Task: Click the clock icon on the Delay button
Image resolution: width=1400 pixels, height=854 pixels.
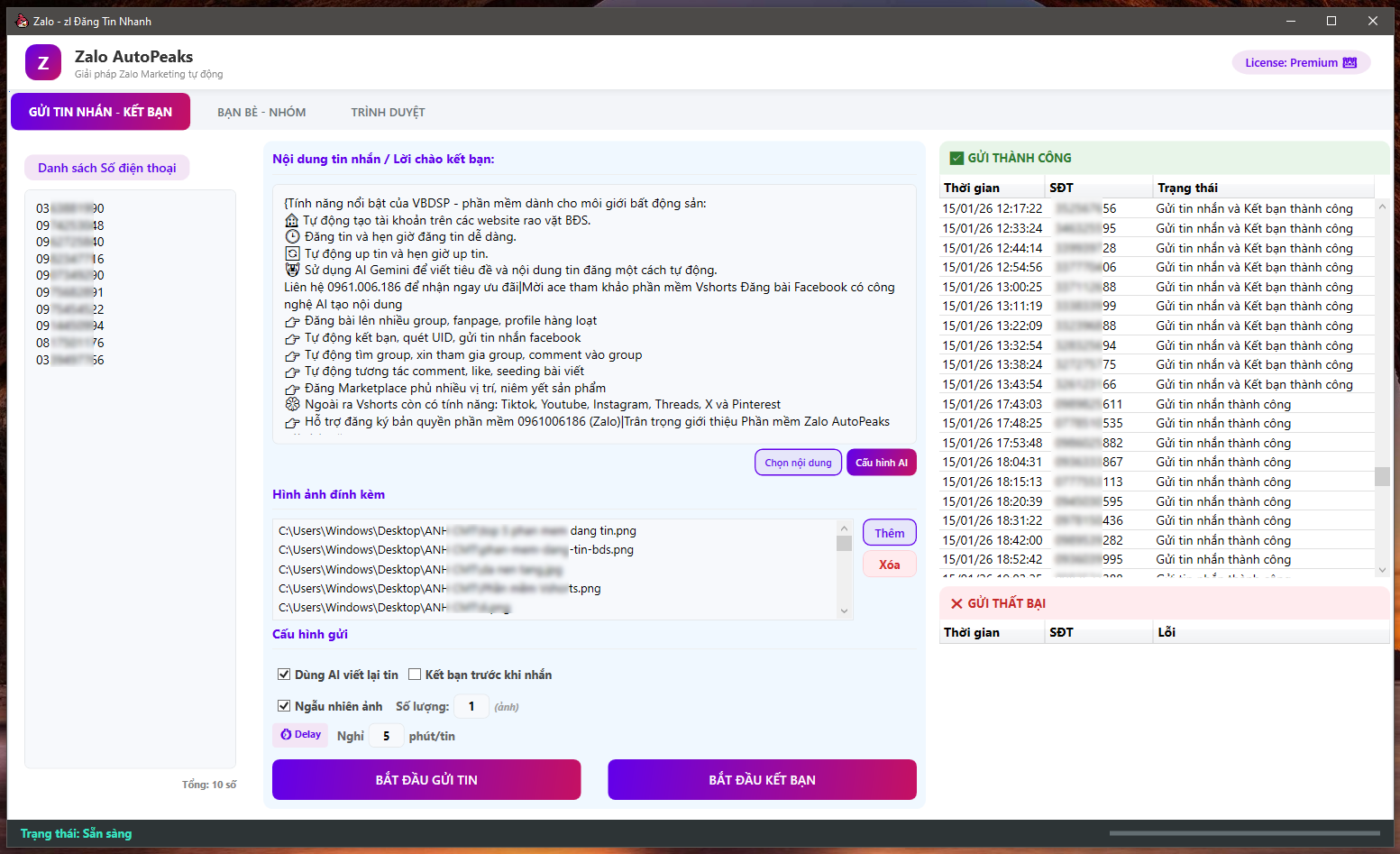Action: tap(286, 735)
